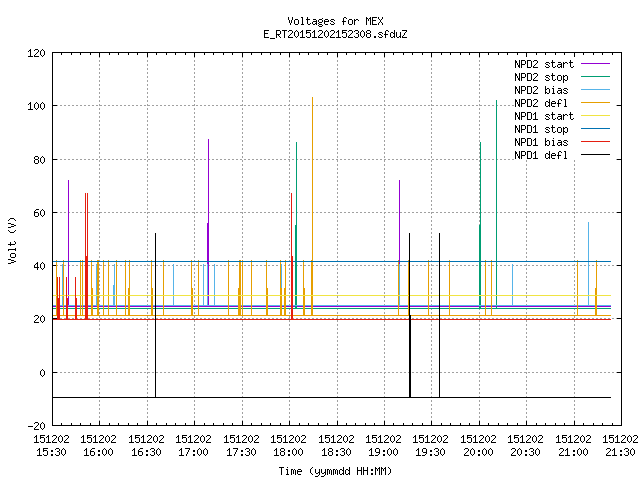Click the purple NPD2 start legend line
640x480 pixels.
[x=595, y=64]
